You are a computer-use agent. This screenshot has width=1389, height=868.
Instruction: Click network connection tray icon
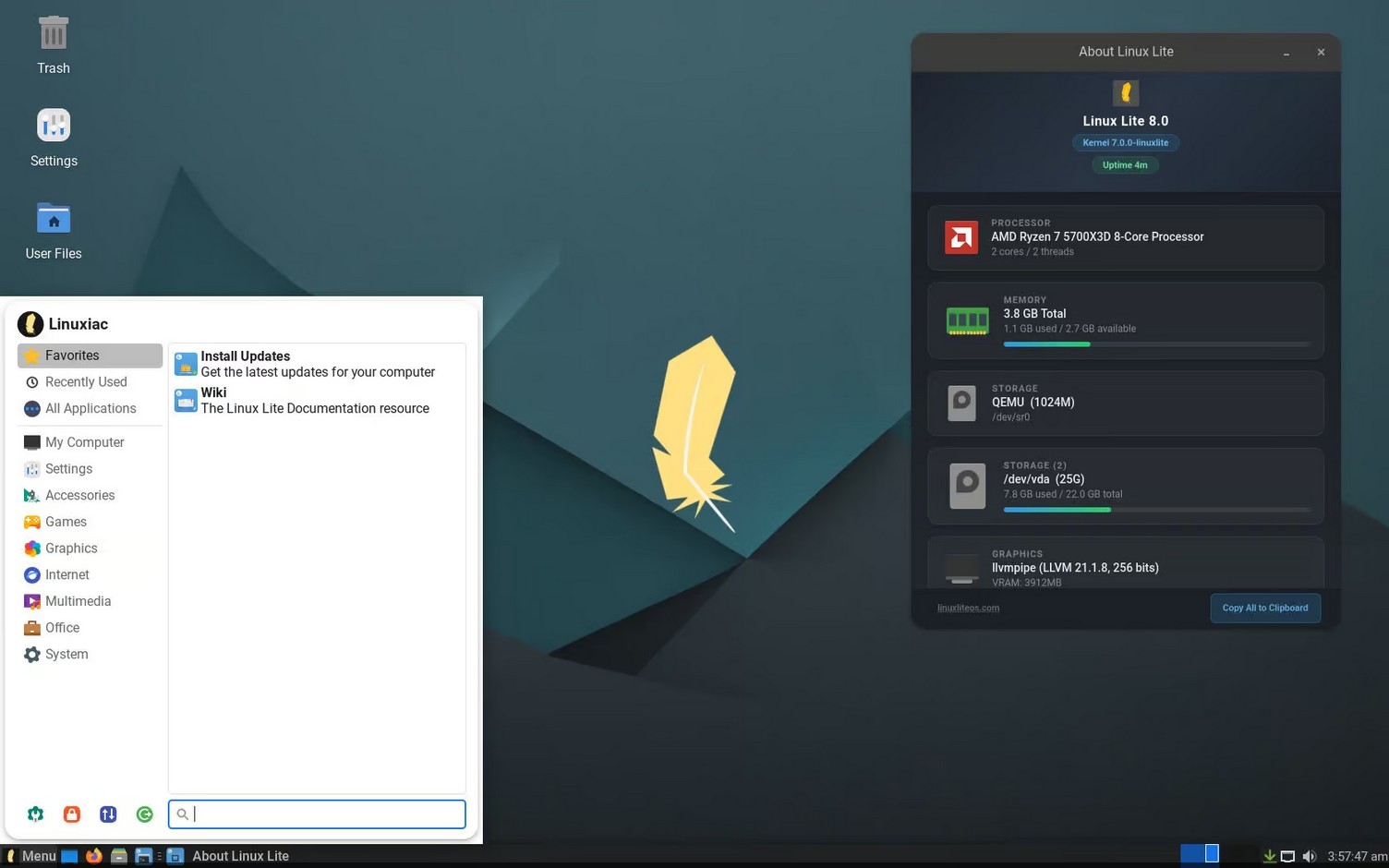1287,856
